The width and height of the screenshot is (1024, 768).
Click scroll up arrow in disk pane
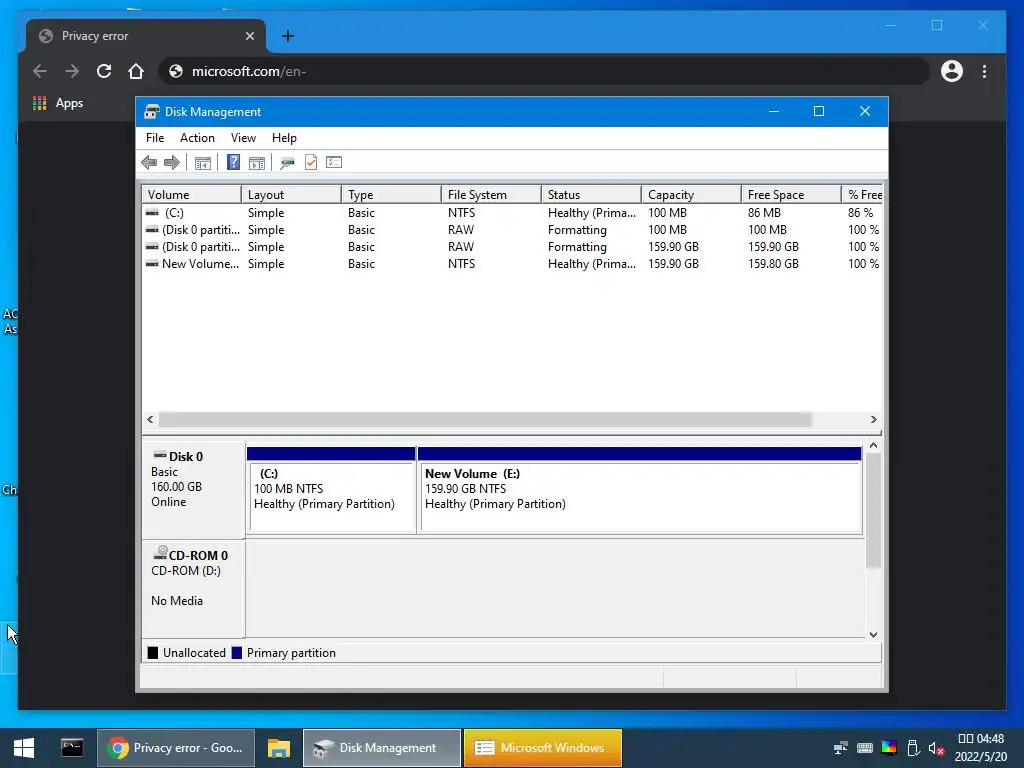tap(873, 445)
